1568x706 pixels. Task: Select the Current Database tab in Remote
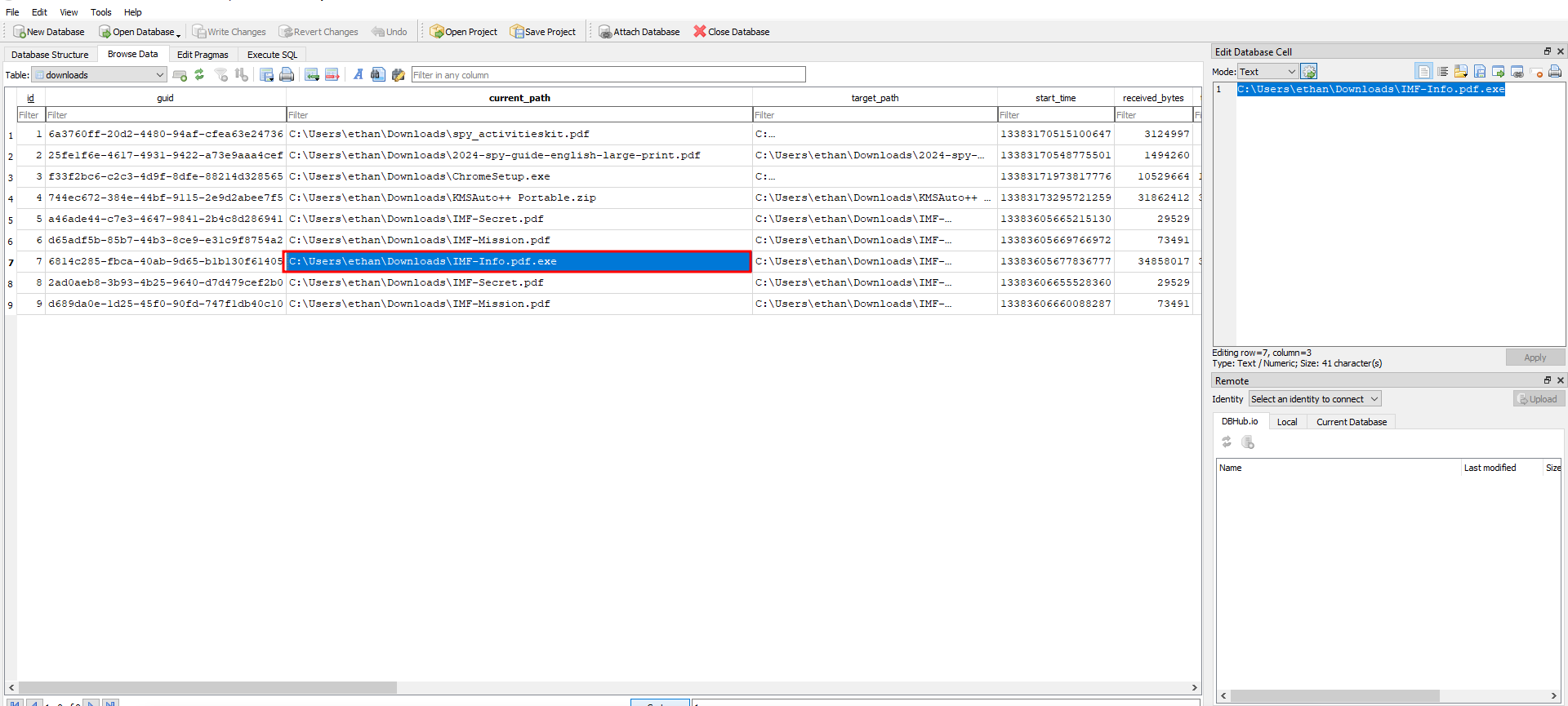click(1351, 422)
